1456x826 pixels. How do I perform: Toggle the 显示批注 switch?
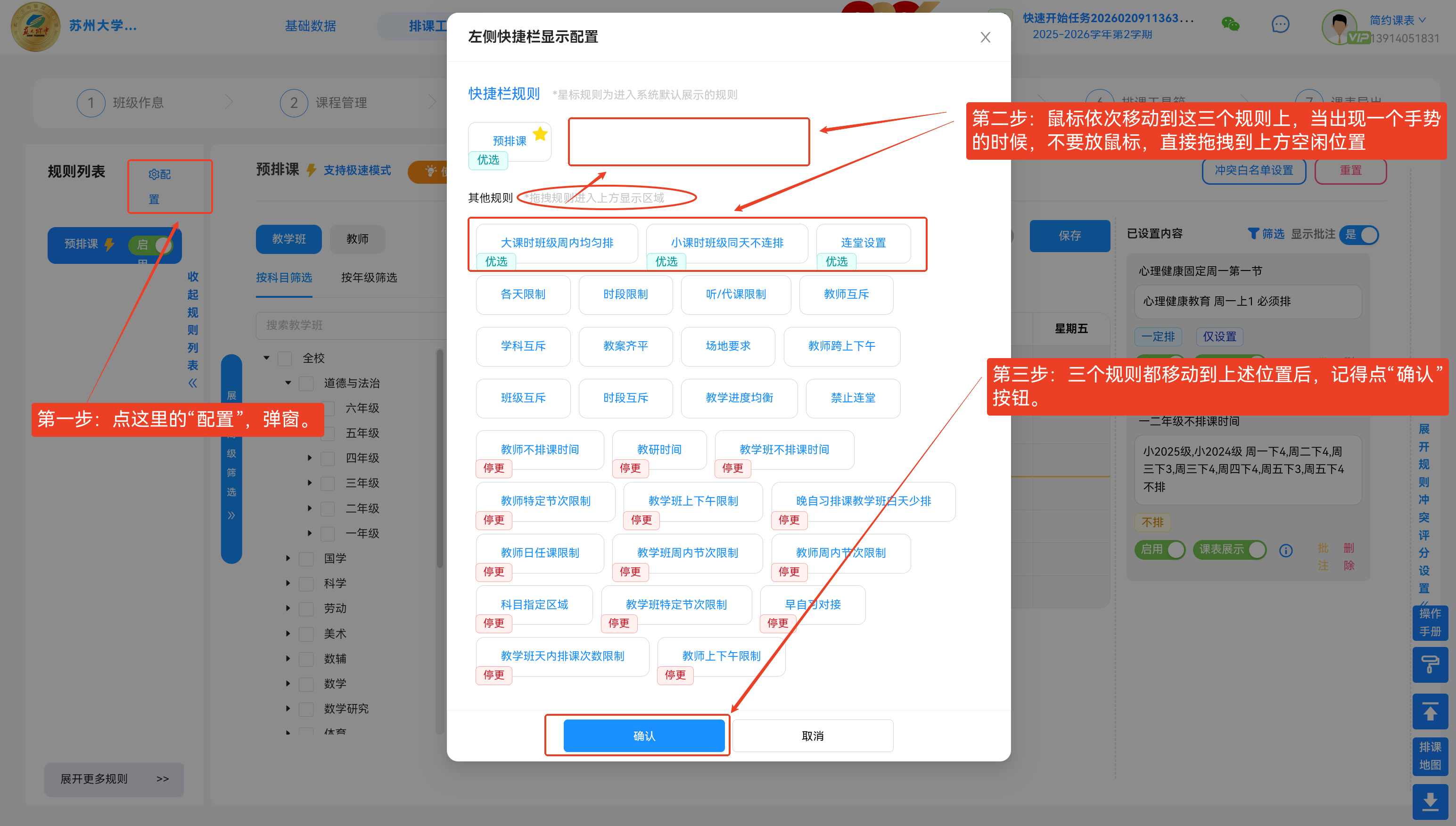pyautogui.click(x=1359, y=234)
